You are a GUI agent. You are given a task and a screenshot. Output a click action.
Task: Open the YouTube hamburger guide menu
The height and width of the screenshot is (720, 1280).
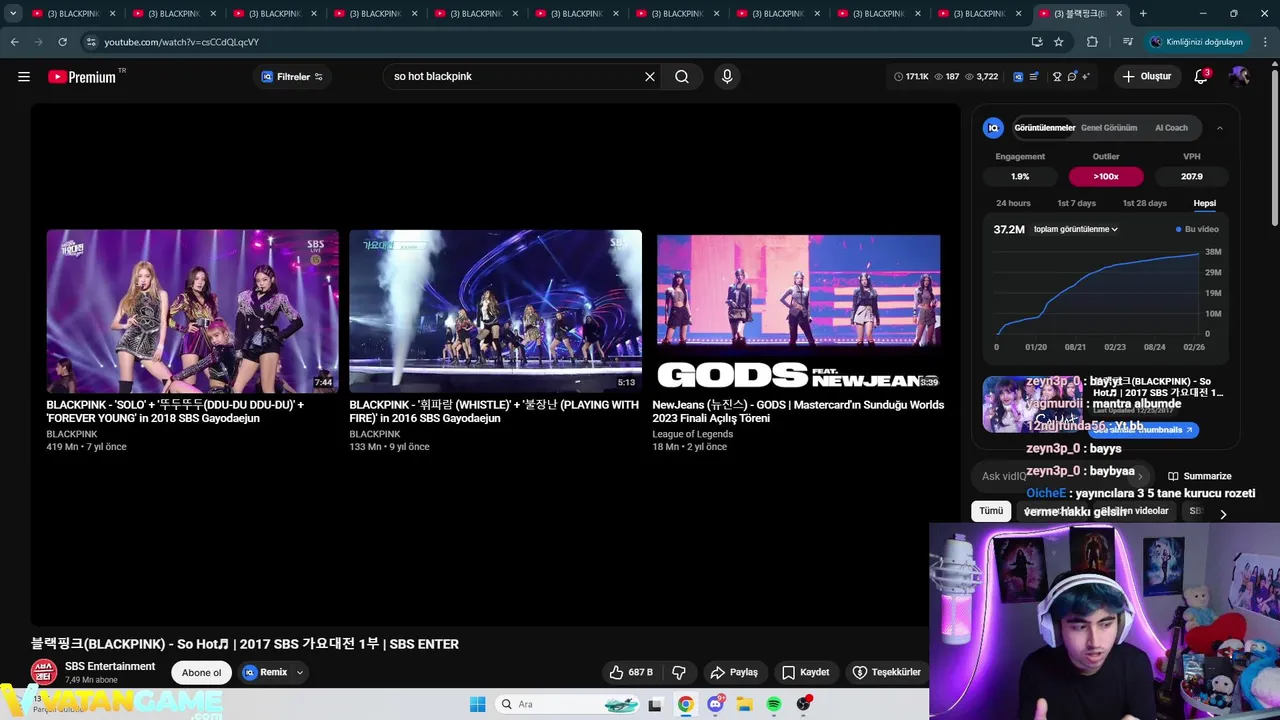pyautogui.click(x=24, y=76)
